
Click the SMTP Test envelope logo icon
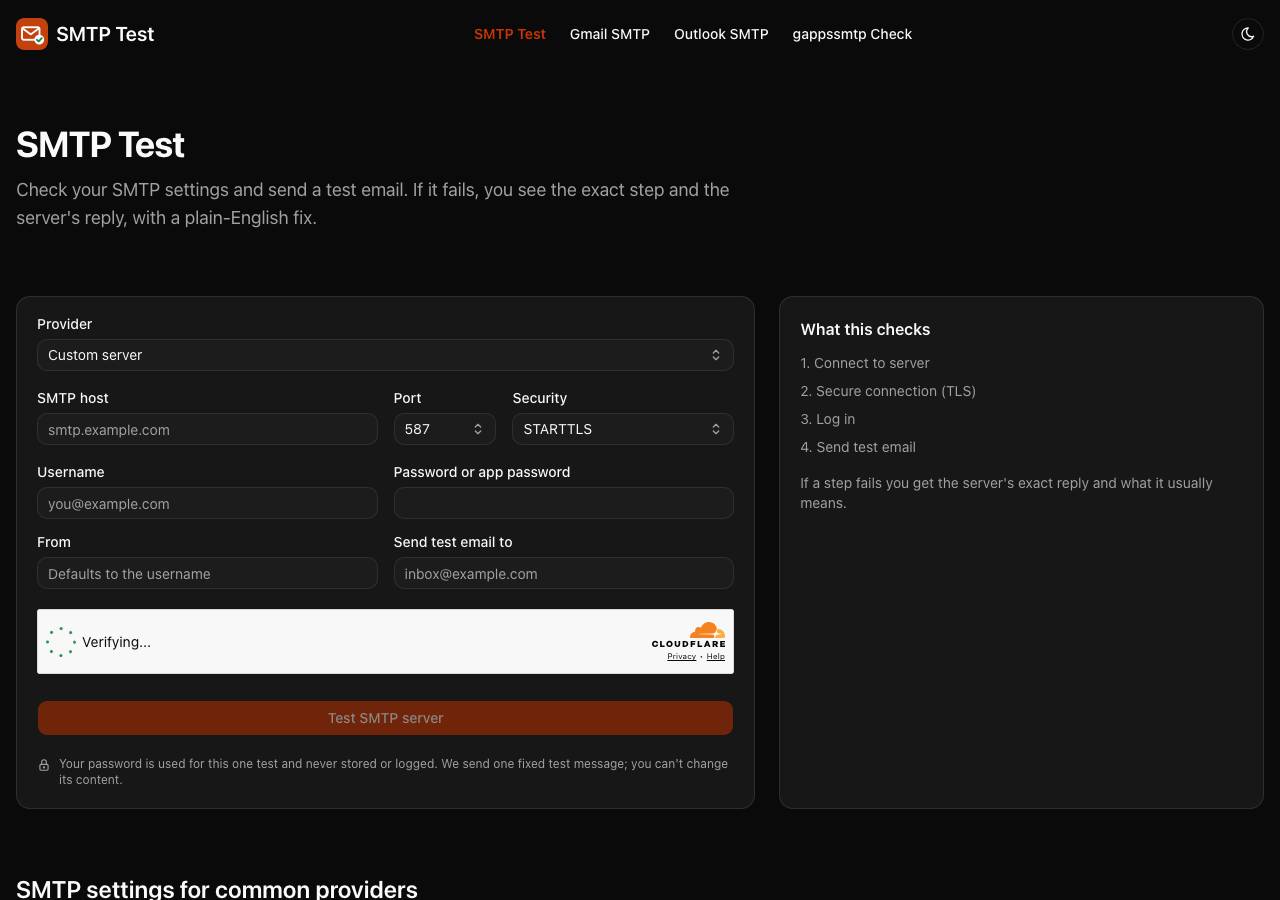tap(32, 34)
